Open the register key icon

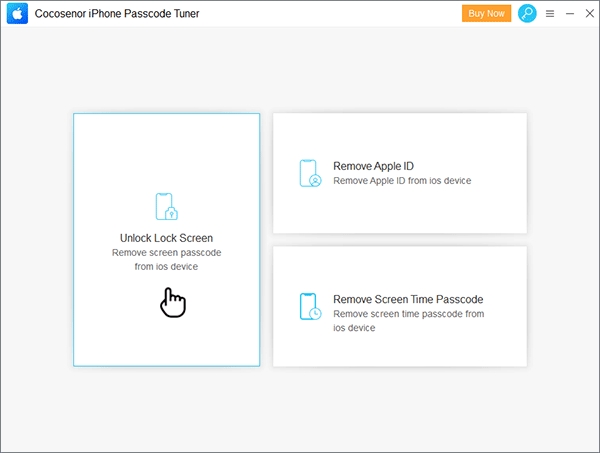[x=527, y=13]
